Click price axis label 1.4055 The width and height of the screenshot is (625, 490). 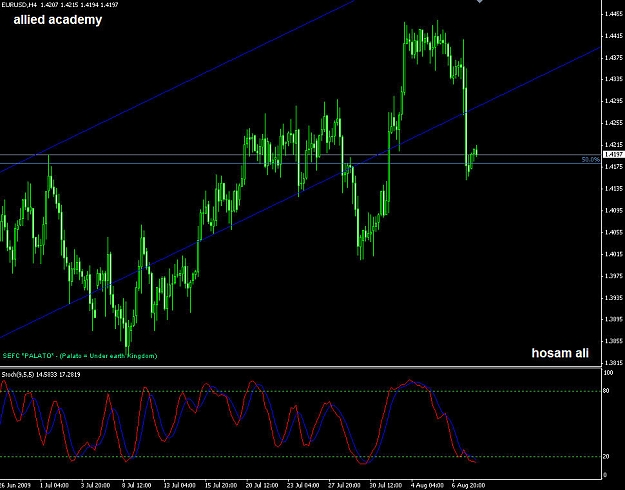tap(614, 232)
